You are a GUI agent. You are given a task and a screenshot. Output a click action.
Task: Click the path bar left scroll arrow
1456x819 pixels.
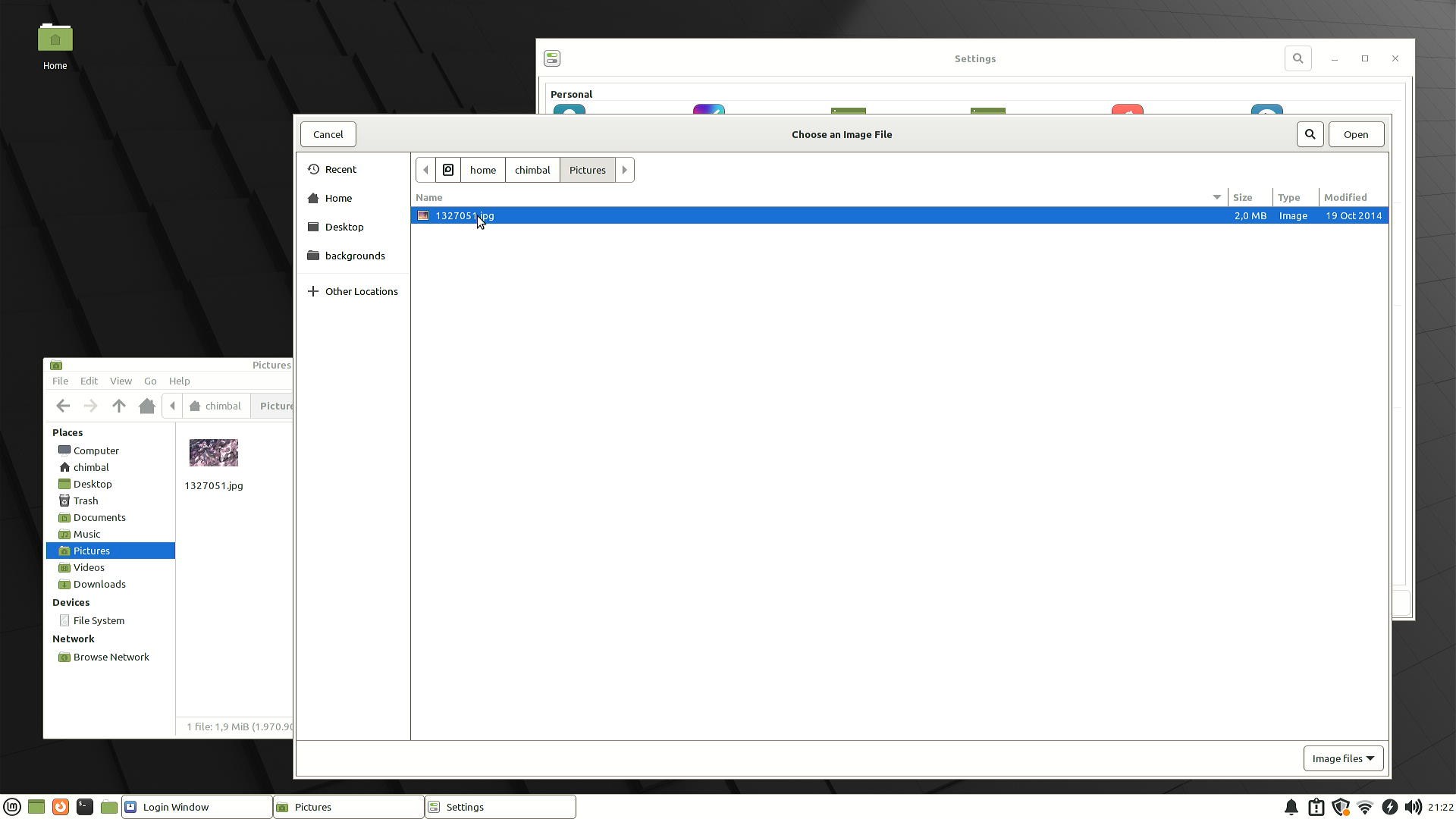(425, 170)
